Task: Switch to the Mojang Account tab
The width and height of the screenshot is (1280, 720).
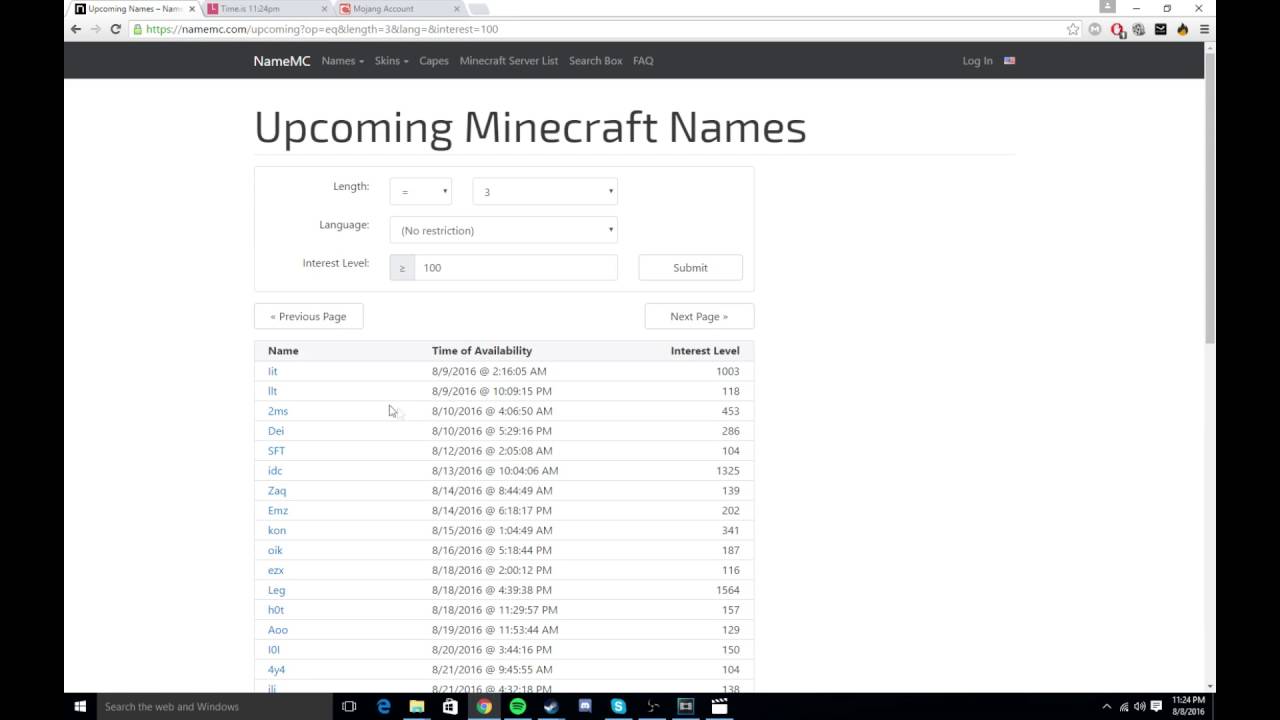Action: click(x=400, y=9)
